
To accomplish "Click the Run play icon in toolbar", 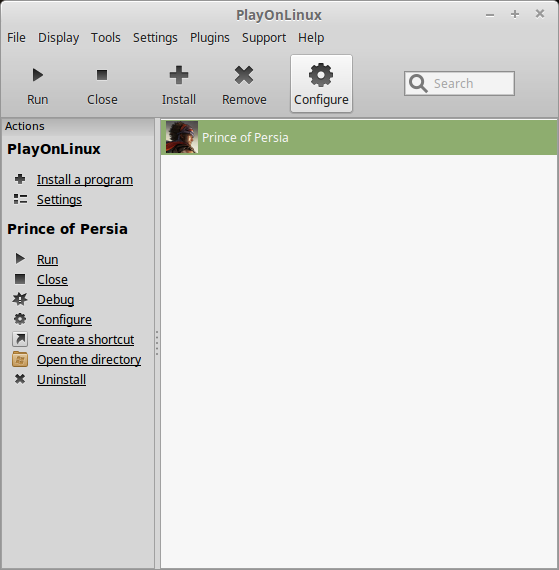I will (x=37, y=75).
